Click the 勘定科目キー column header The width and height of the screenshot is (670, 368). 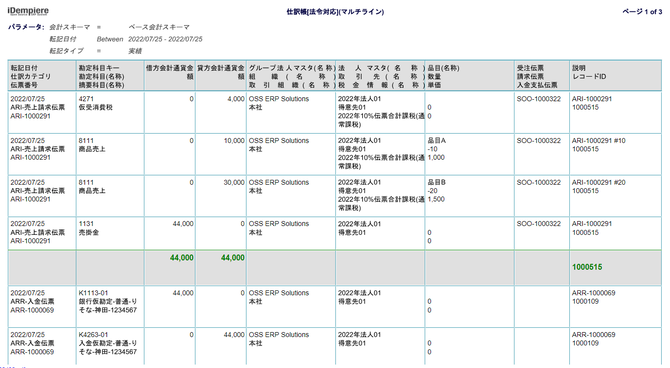(x=99, y=68)
